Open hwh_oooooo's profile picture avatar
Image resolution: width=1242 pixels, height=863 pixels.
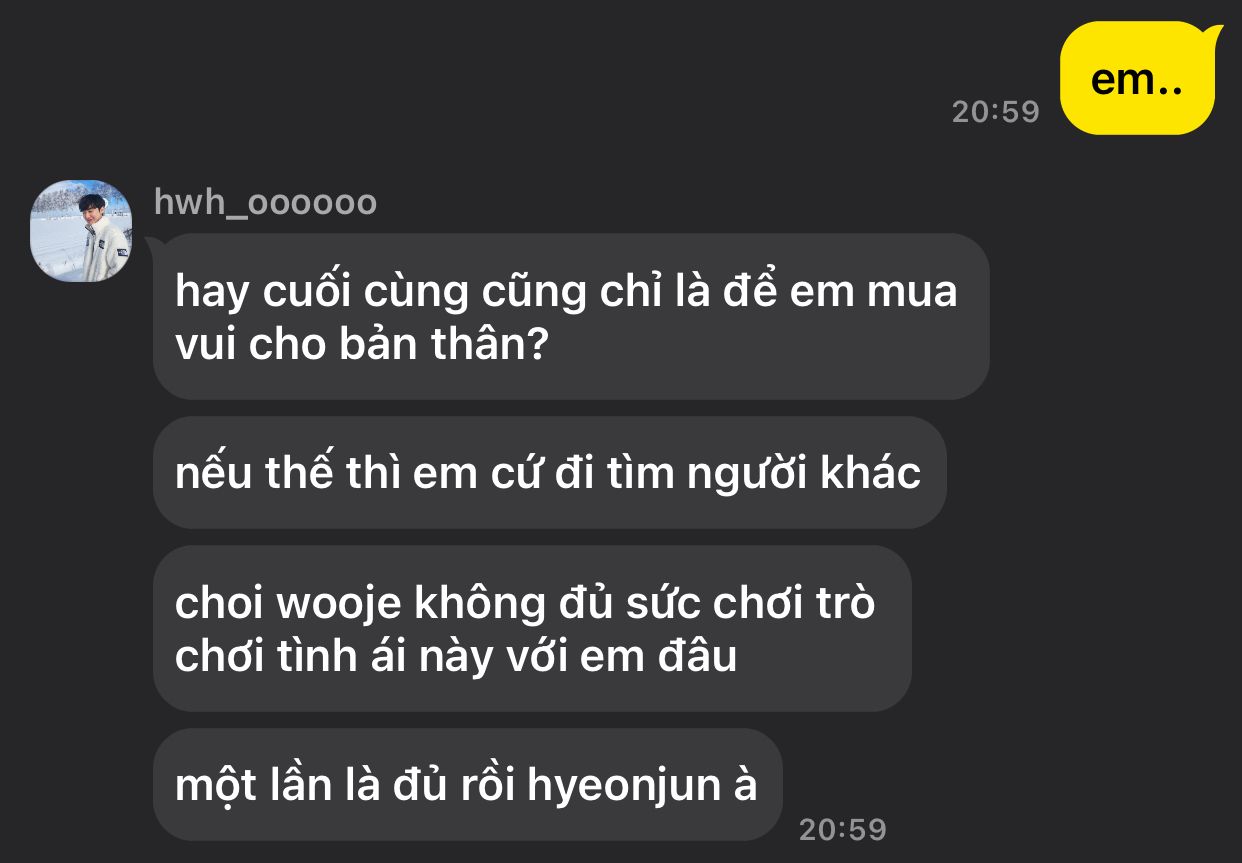pos(81,231)
